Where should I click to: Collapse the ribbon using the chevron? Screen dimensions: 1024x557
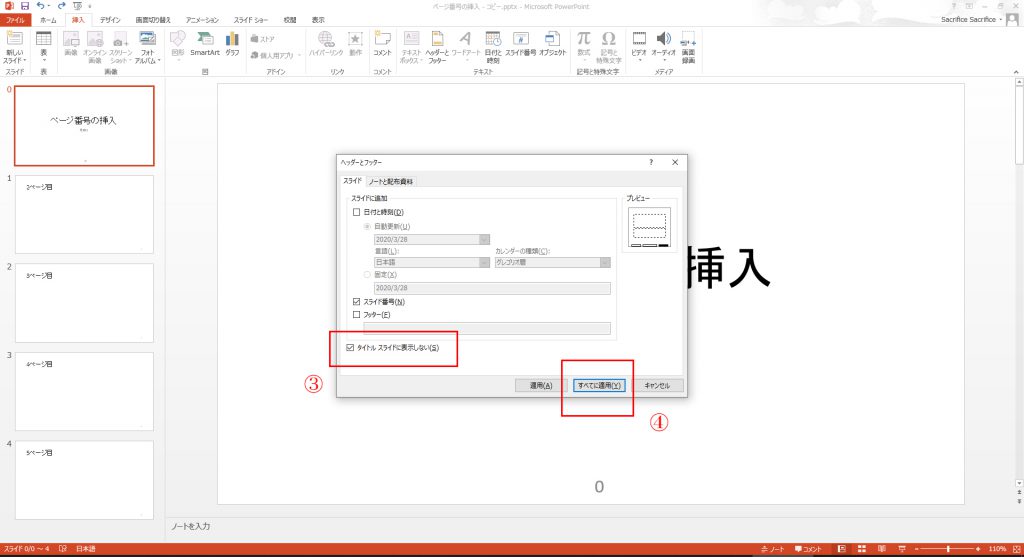tap(1016, 72)
